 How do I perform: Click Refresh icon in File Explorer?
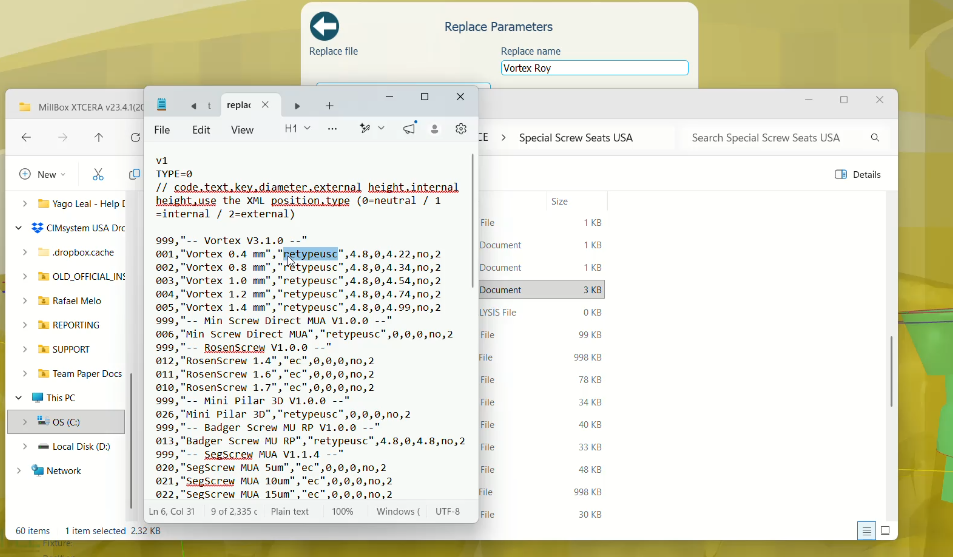click(135, 137)
